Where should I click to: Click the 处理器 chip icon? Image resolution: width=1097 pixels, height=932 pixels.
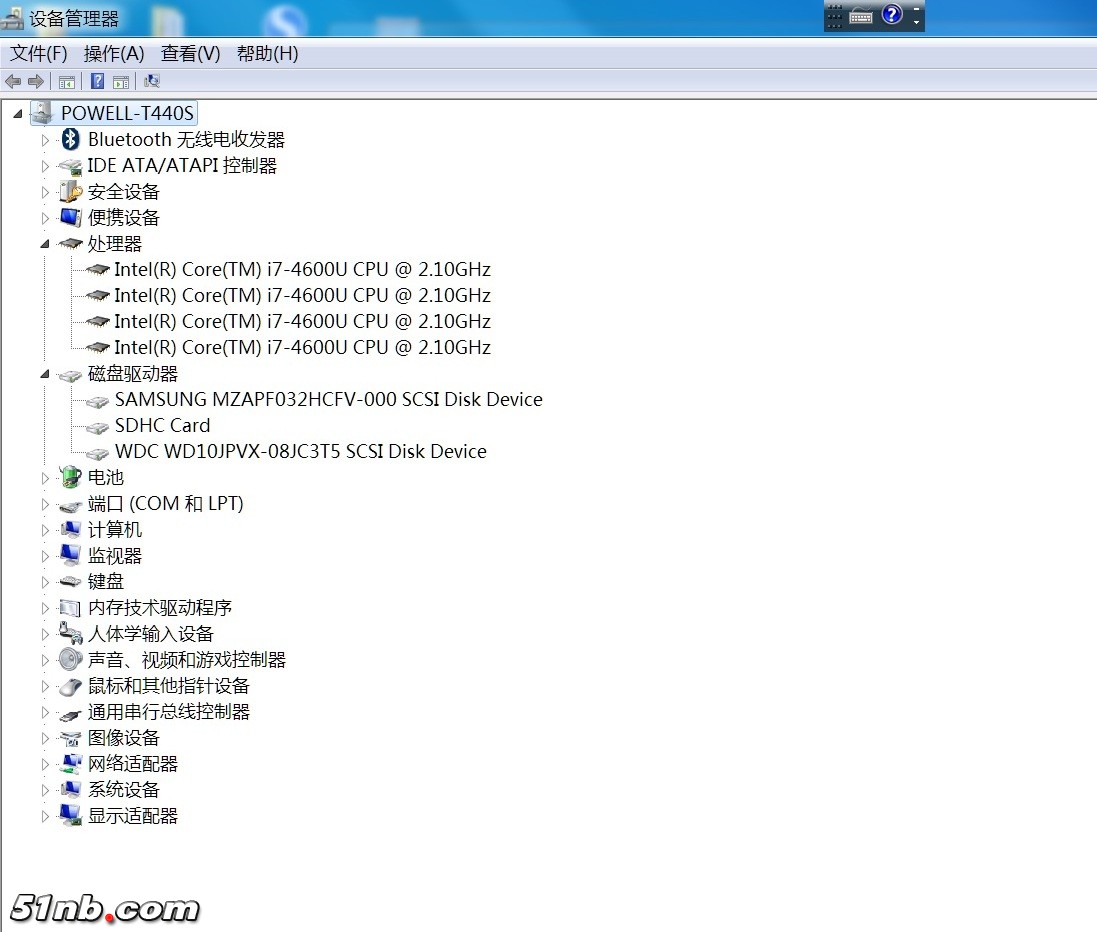click(70, 243)
